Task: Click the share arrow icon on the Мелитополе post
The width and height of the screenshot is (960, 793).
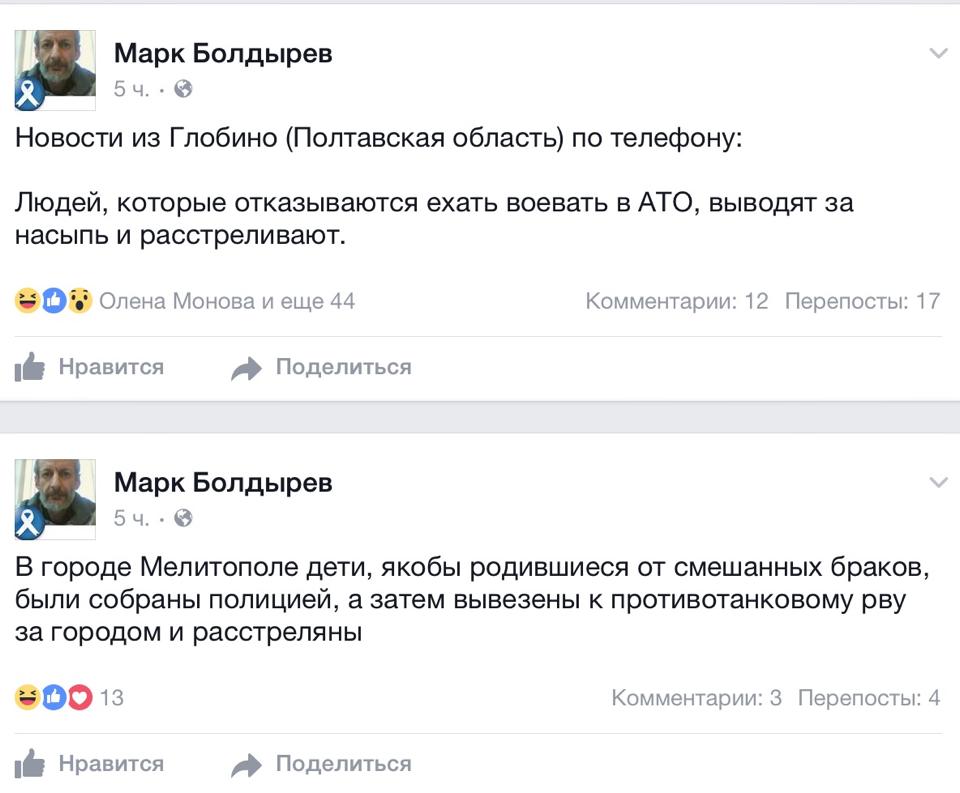Action: 246,766
